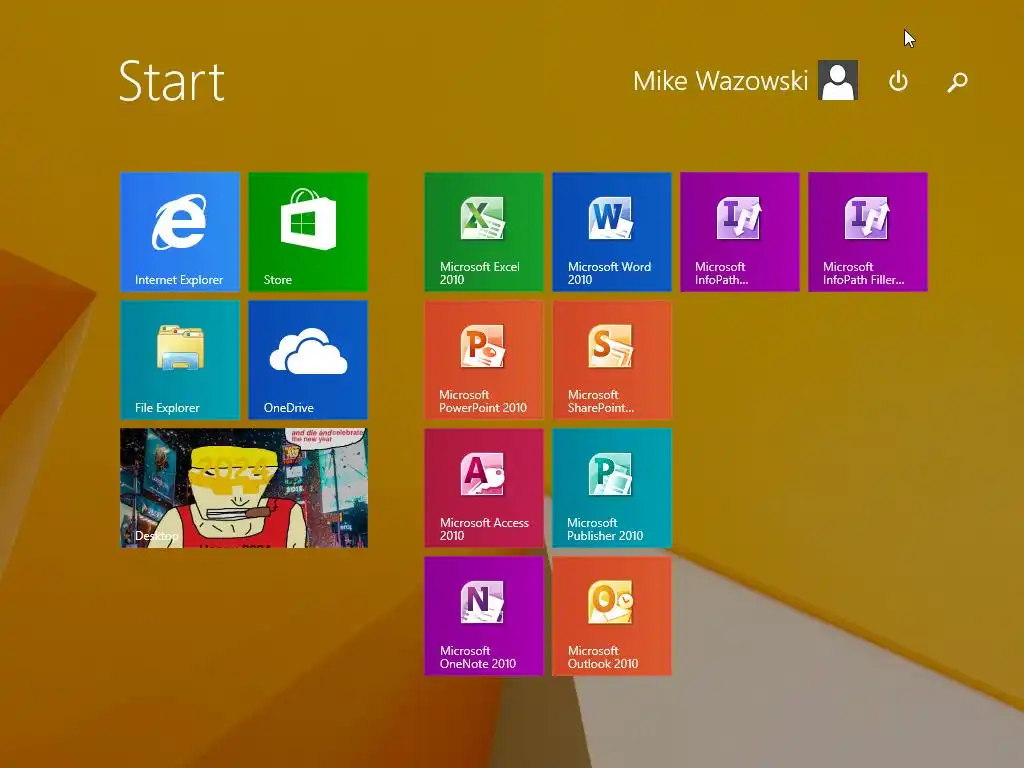Switch to the Desktop tile
1024x768 pixels.
tap(244, 488)
